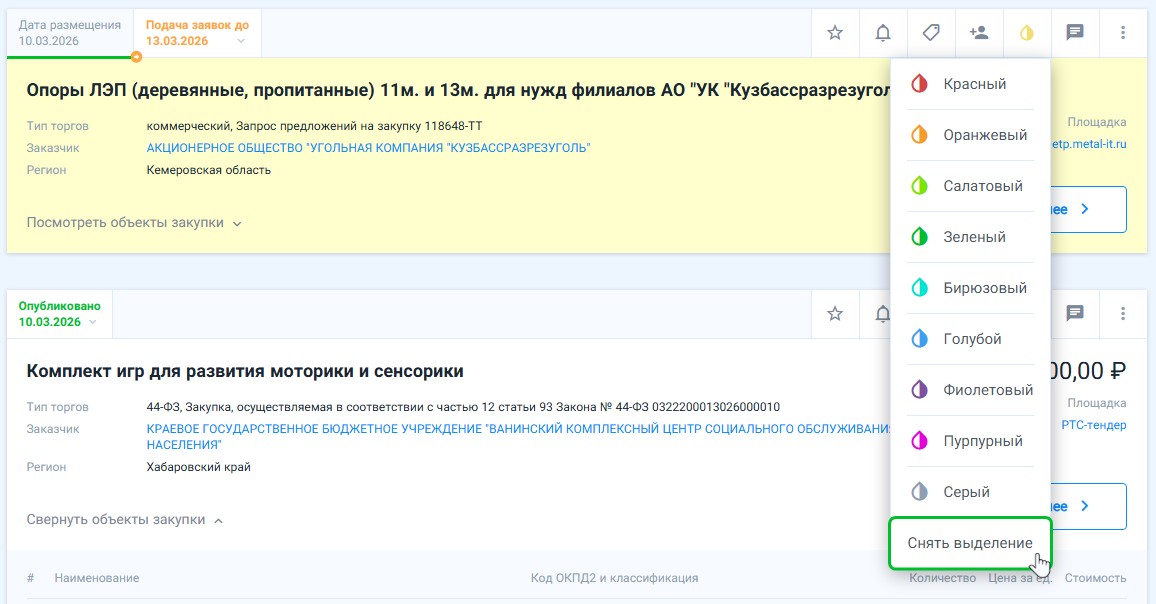Open tag icon on Опоры ЛЭП card

click(x=930, y=32)
